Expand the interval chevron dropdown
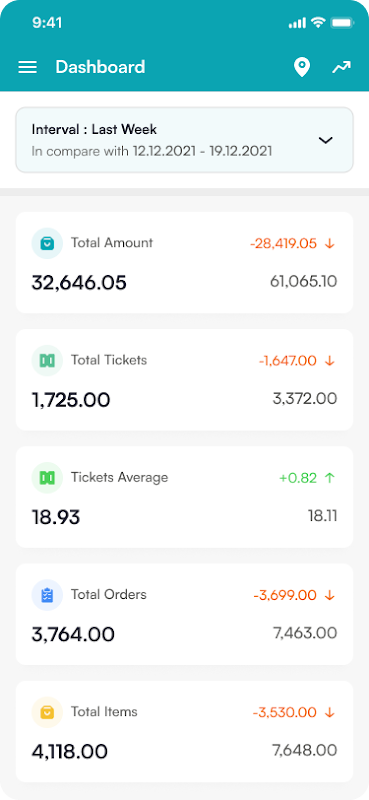 point(326,140)
